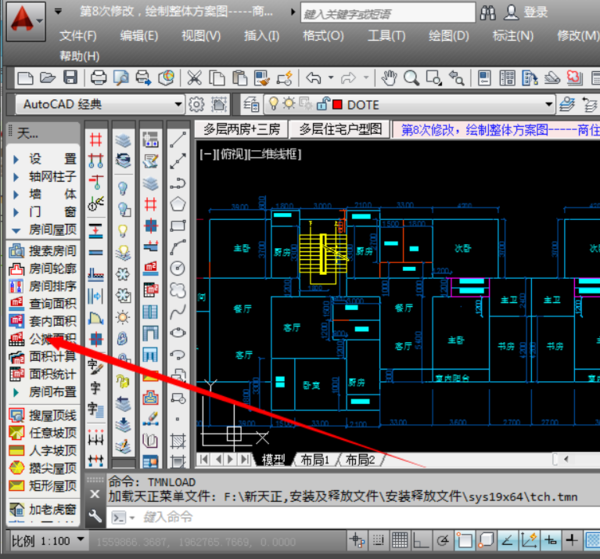Viewport: 600px width, 559px height.
Task: Save drawing with the floppy disk icon
Action: (70, 78)
